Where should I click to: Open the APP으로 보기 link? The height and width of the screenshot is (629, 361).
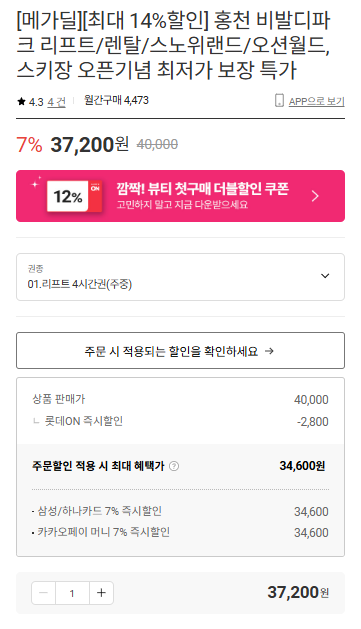tap(316, 101)
